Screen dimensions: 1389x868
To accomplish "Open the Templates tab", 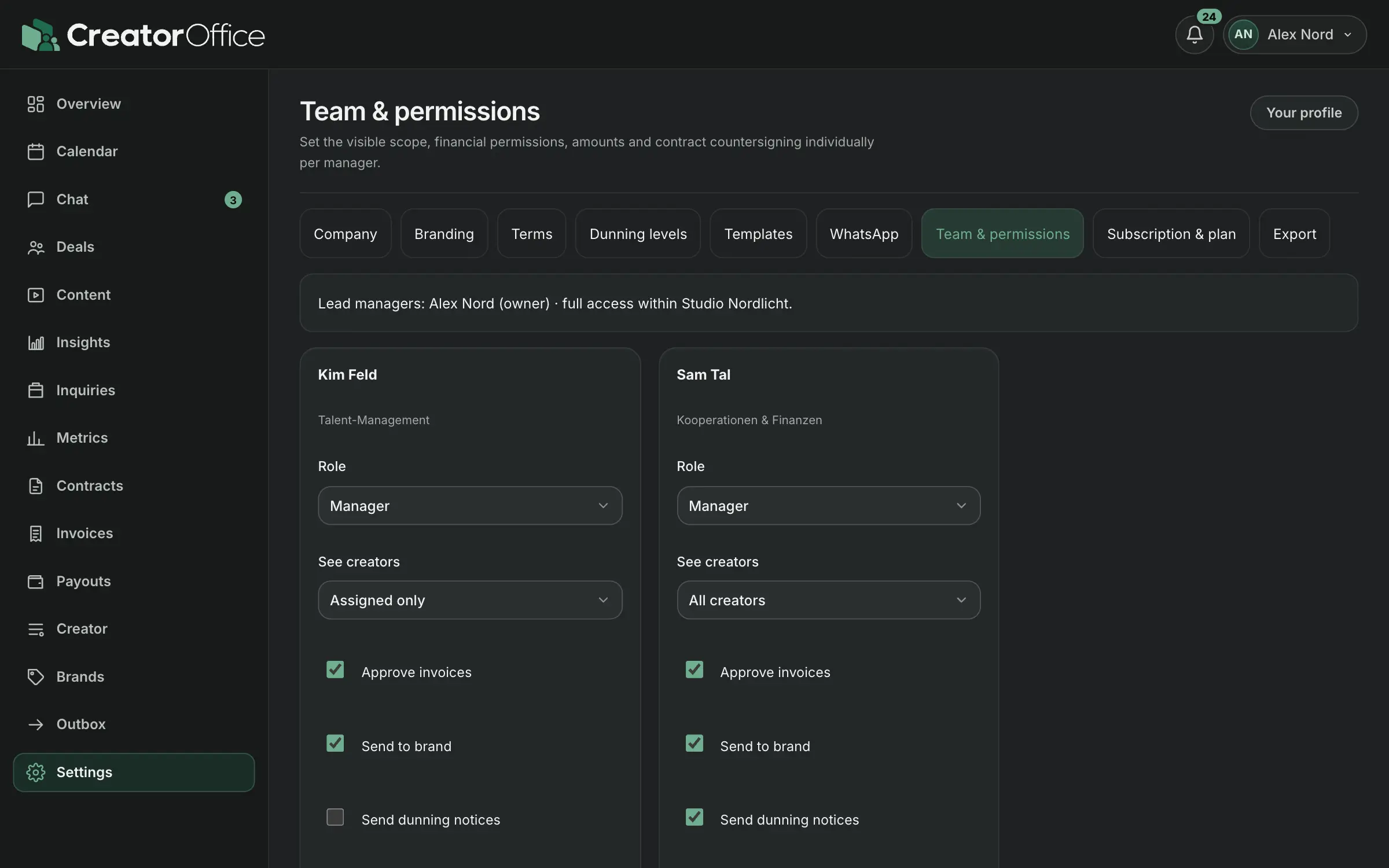I will pyautogui.click(x=758, y=234).
